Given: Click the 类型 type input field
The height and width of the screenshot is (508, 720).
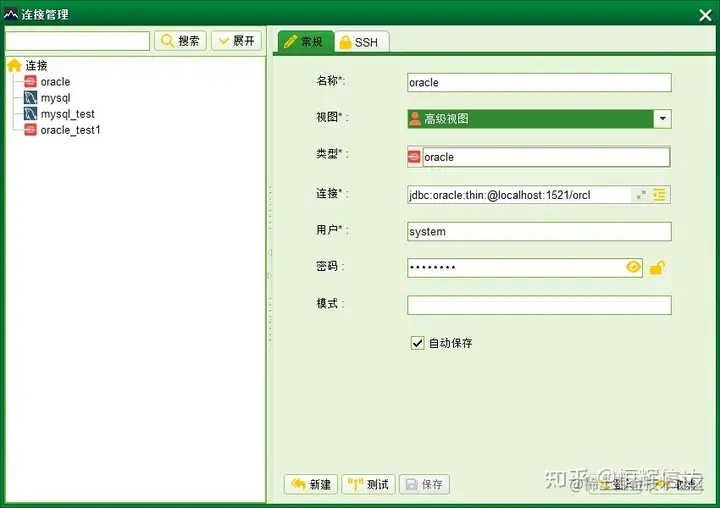Looking at the screenshot, I should (546, 157).
